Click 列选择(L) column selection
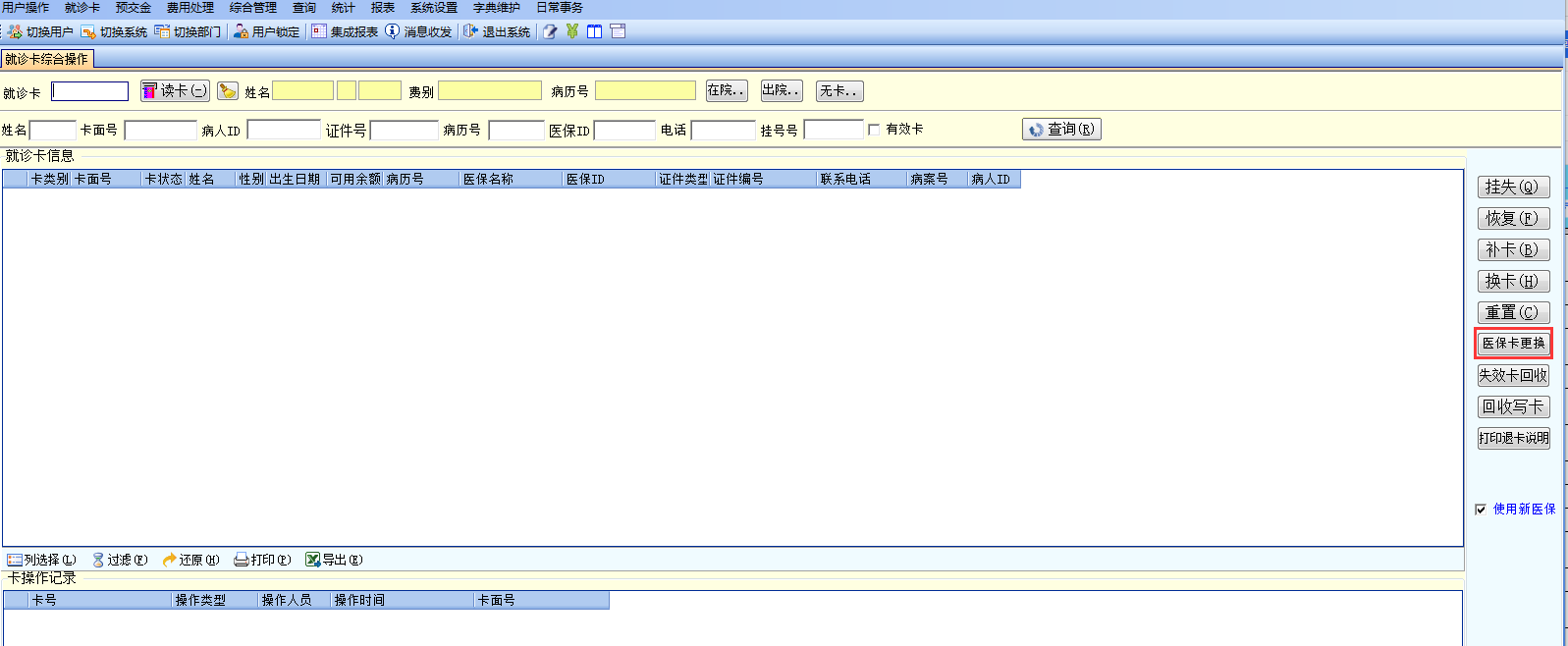The height and width of the screenshot is (646, 1568). (41, 560)
